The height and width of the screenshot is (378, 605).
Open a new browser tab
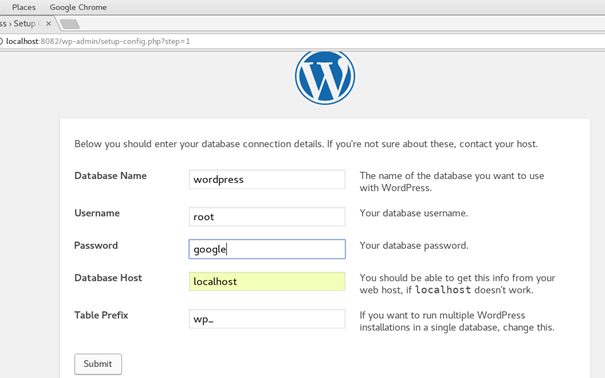pyautogui.click(x=70, y=24)
